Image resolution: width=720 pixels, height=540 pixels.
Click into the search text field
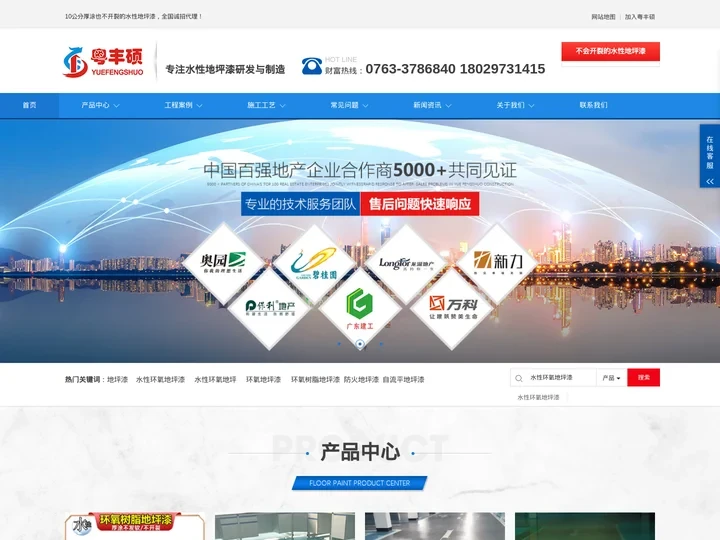tap(560, 378)
